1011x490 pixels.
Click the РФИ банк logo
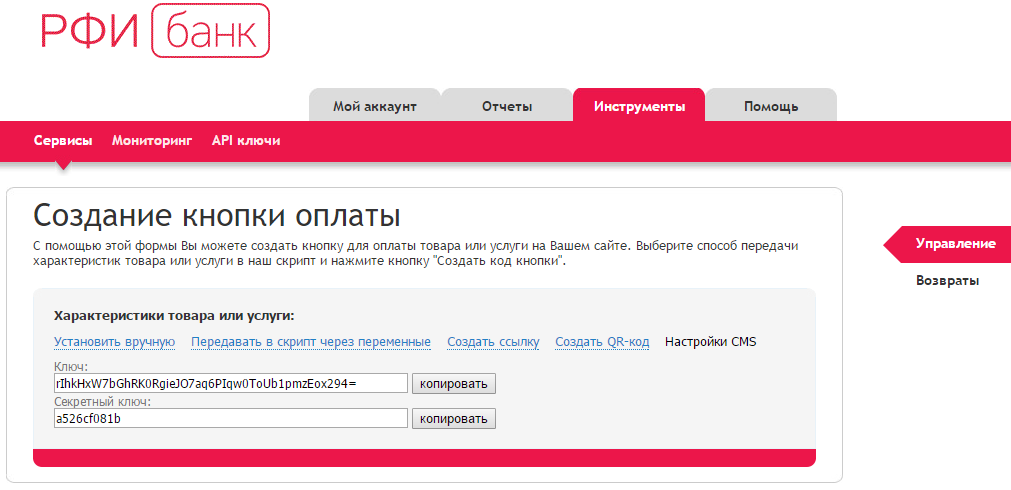tap(155, 31)
